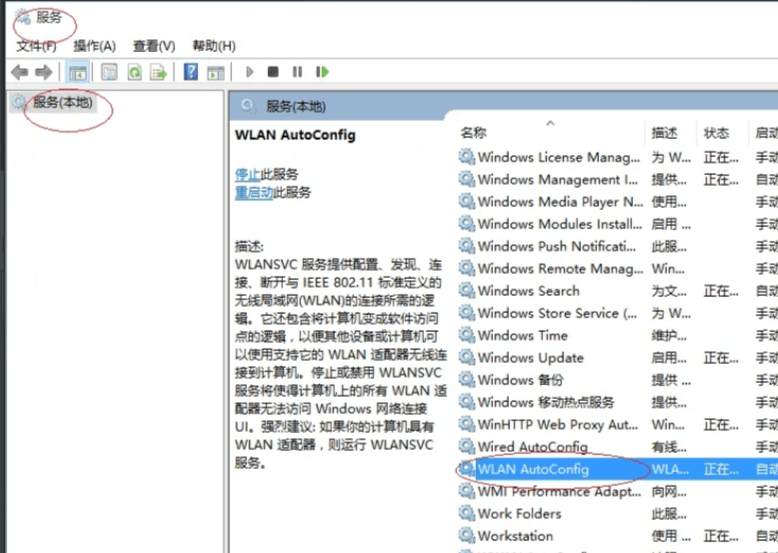Click WLAN AutoConfig description cell WLA...

[x=670, y=469]
